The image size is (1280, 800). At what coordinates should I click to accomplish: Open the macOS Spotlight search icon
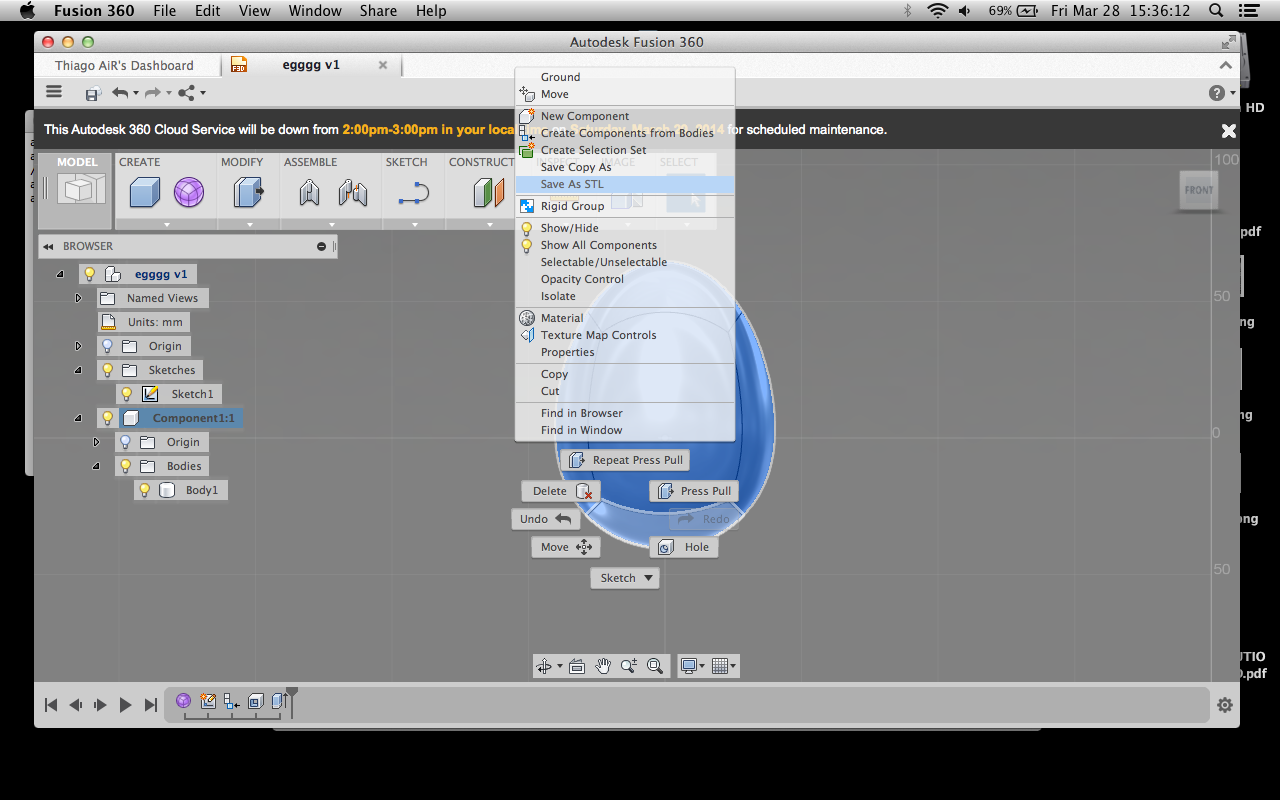(1216, 11)
